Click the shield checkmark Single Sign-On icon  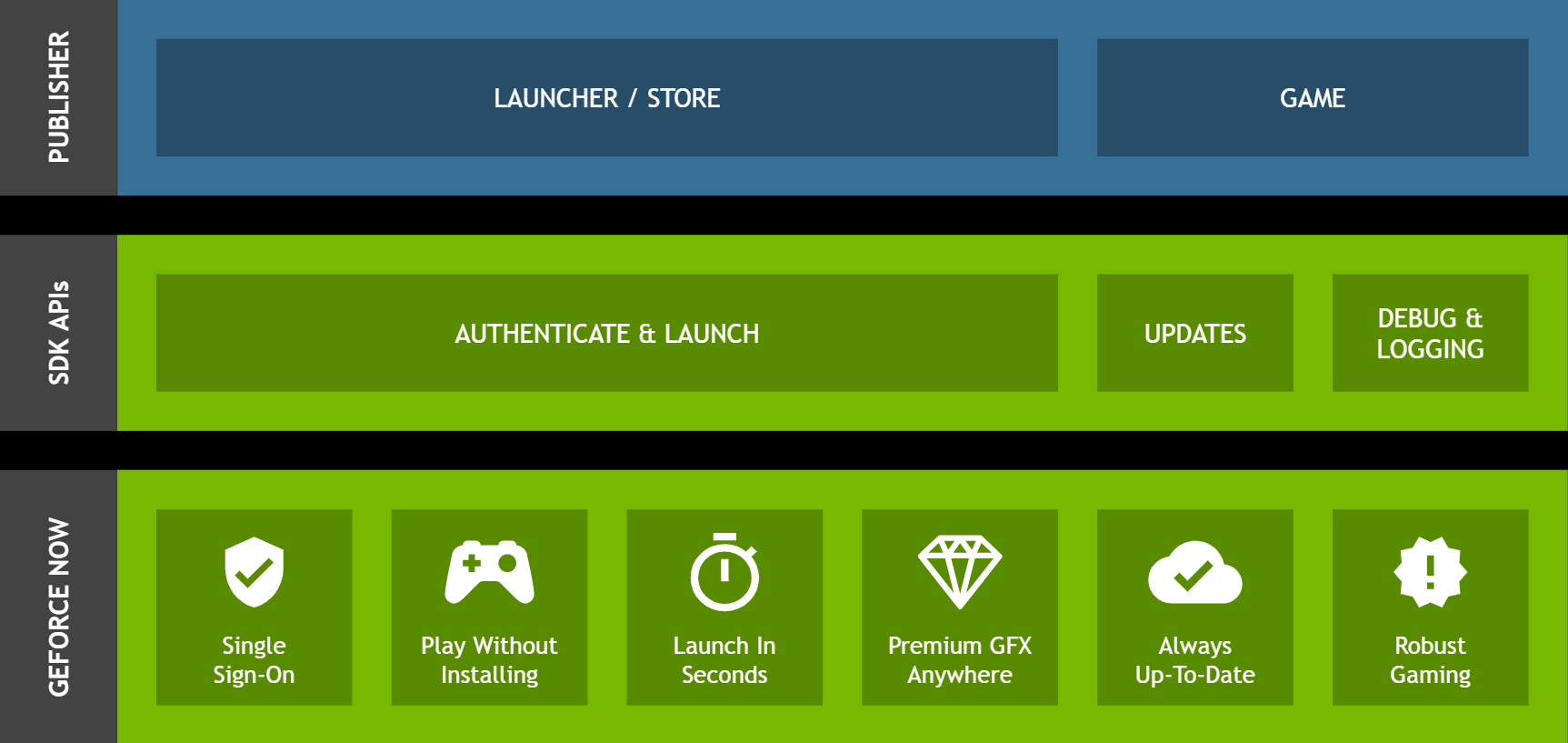(x=255, y=572)
